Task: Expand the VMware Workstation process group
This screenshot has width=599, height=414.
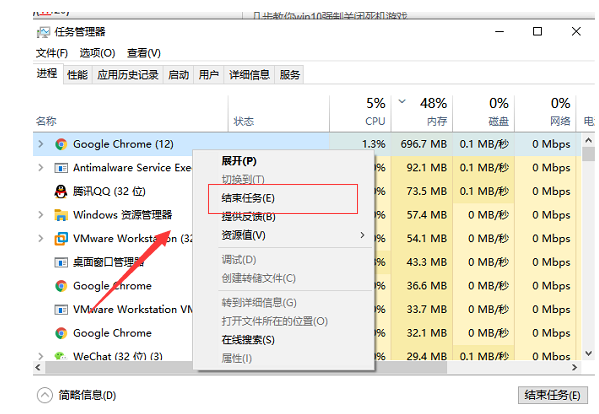Action: (x=40, y=239)
